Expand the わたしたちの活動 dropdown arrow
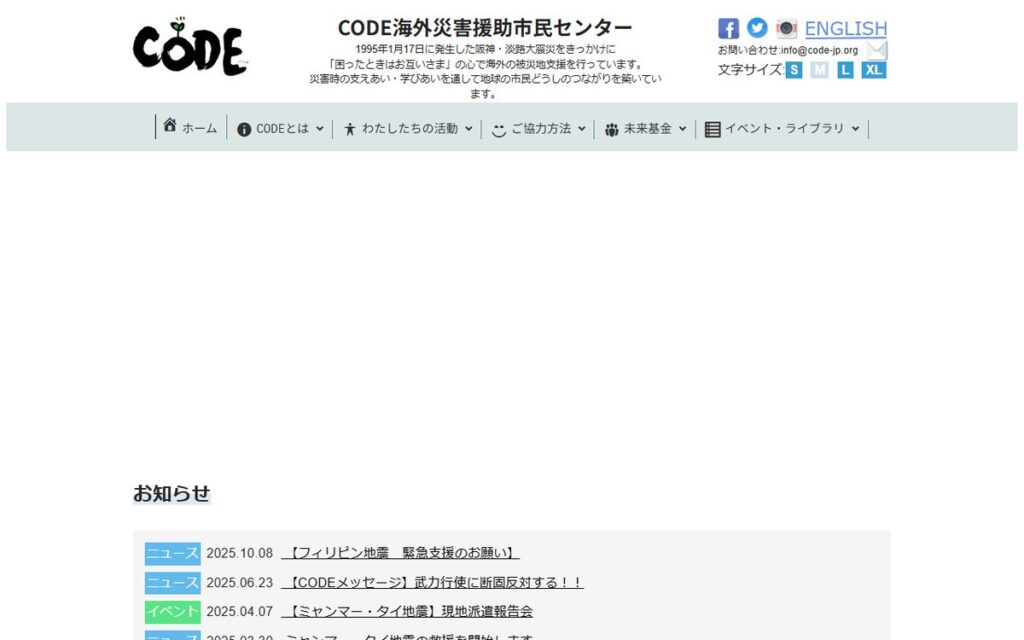The height and width of the screenshot is (640, 1024). click(x=469, y=129)
